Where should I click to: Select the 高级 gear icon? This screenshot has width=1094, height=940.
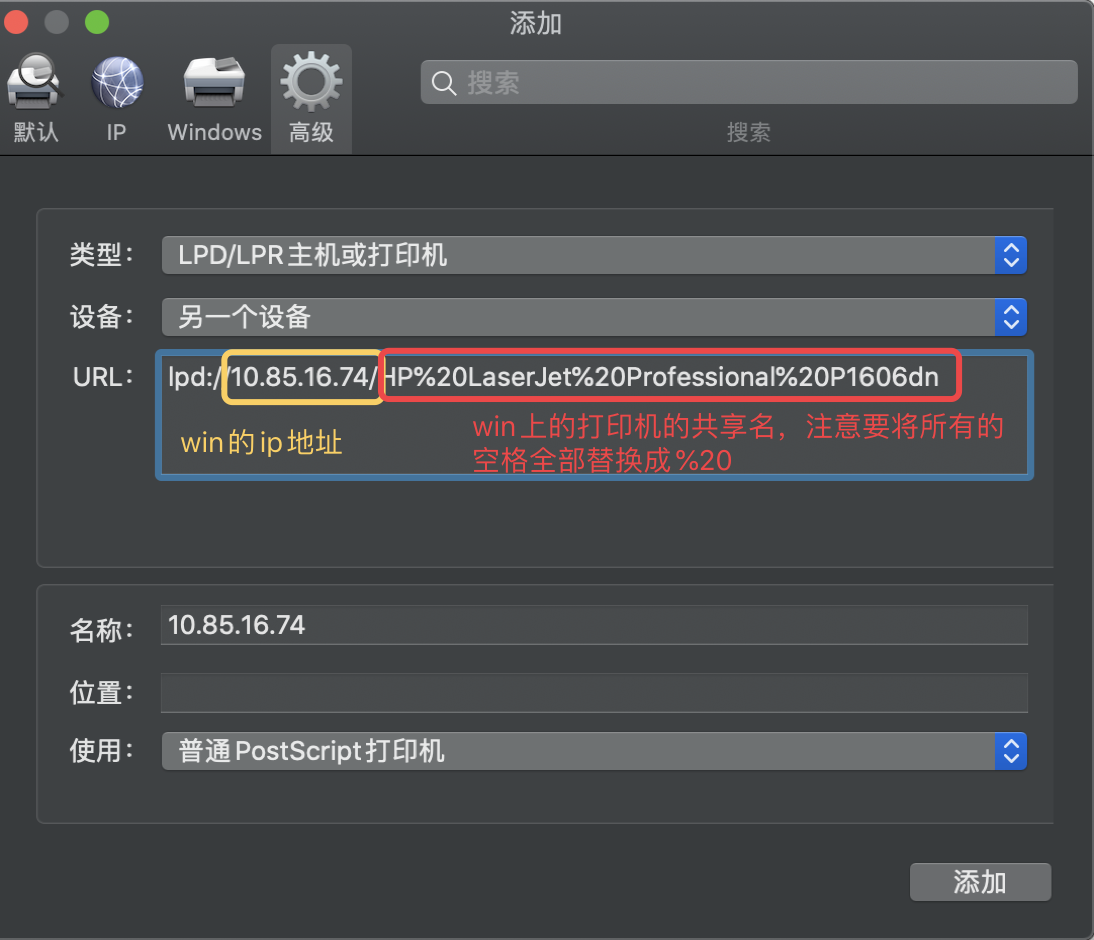(311, 81)
